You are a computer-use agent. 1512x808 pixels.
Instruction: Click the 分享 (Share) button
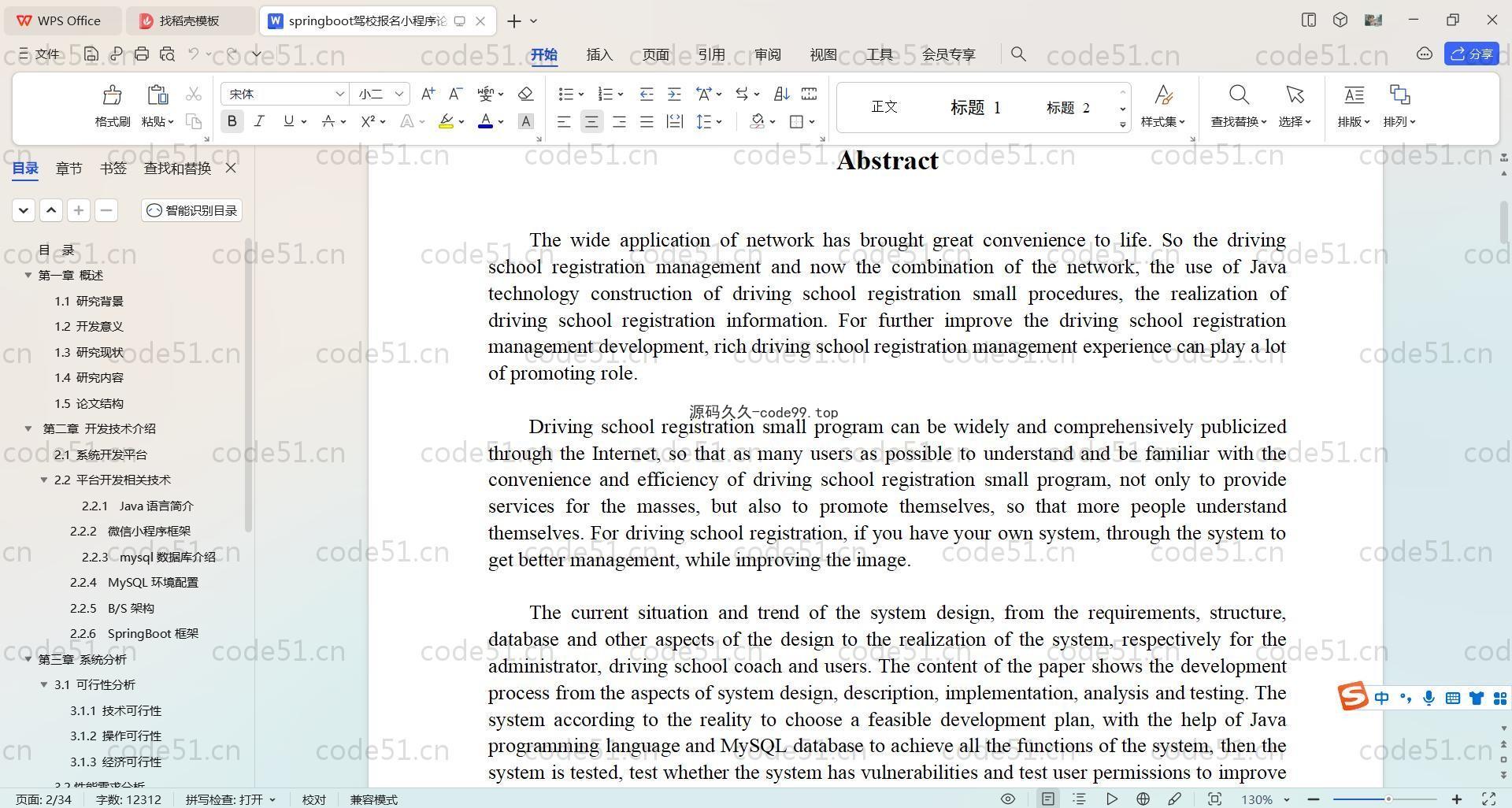click(x=1471, y=54)
